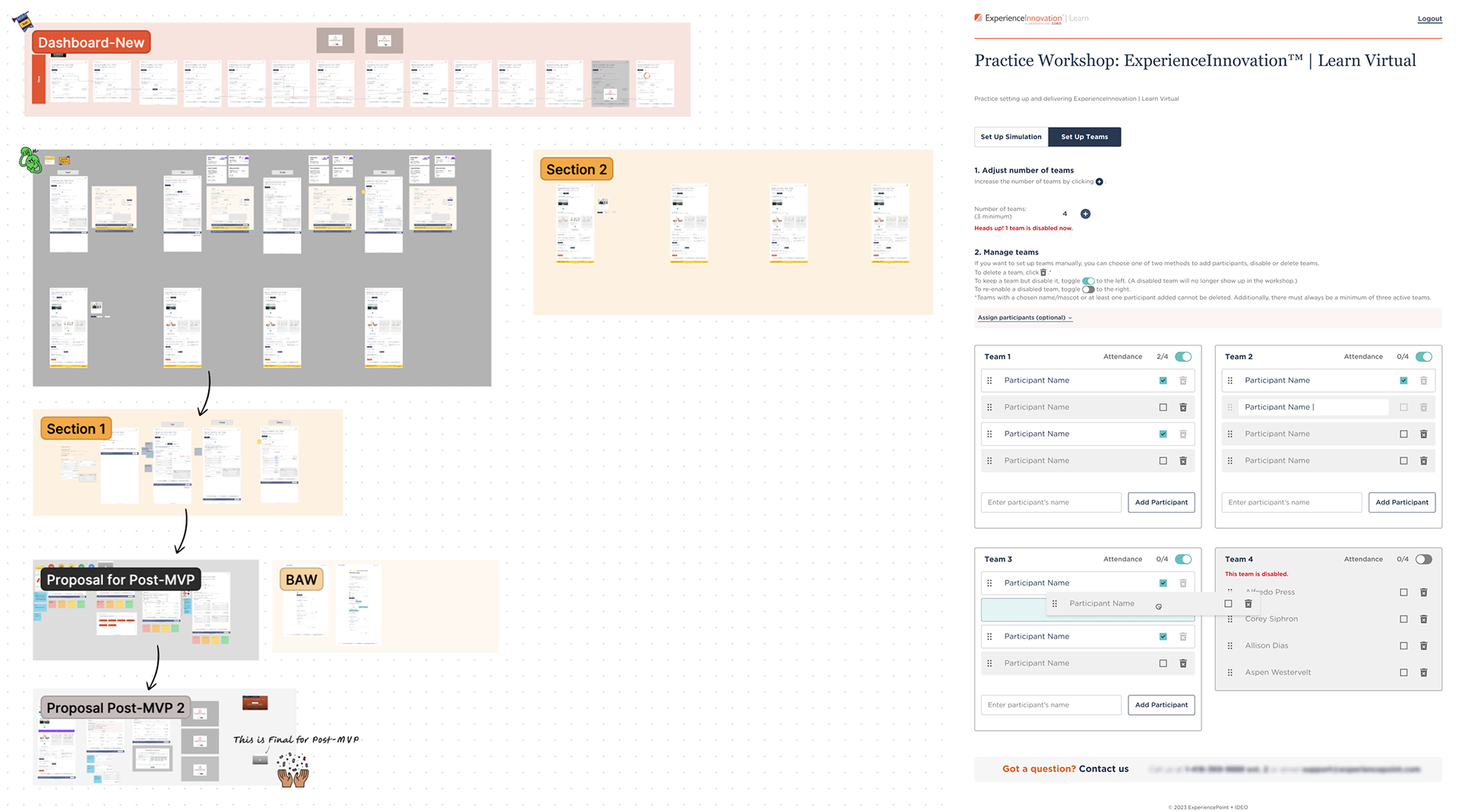
Task: Delete Team 1's second participant row with trash icon
Action: [1183, 407]
